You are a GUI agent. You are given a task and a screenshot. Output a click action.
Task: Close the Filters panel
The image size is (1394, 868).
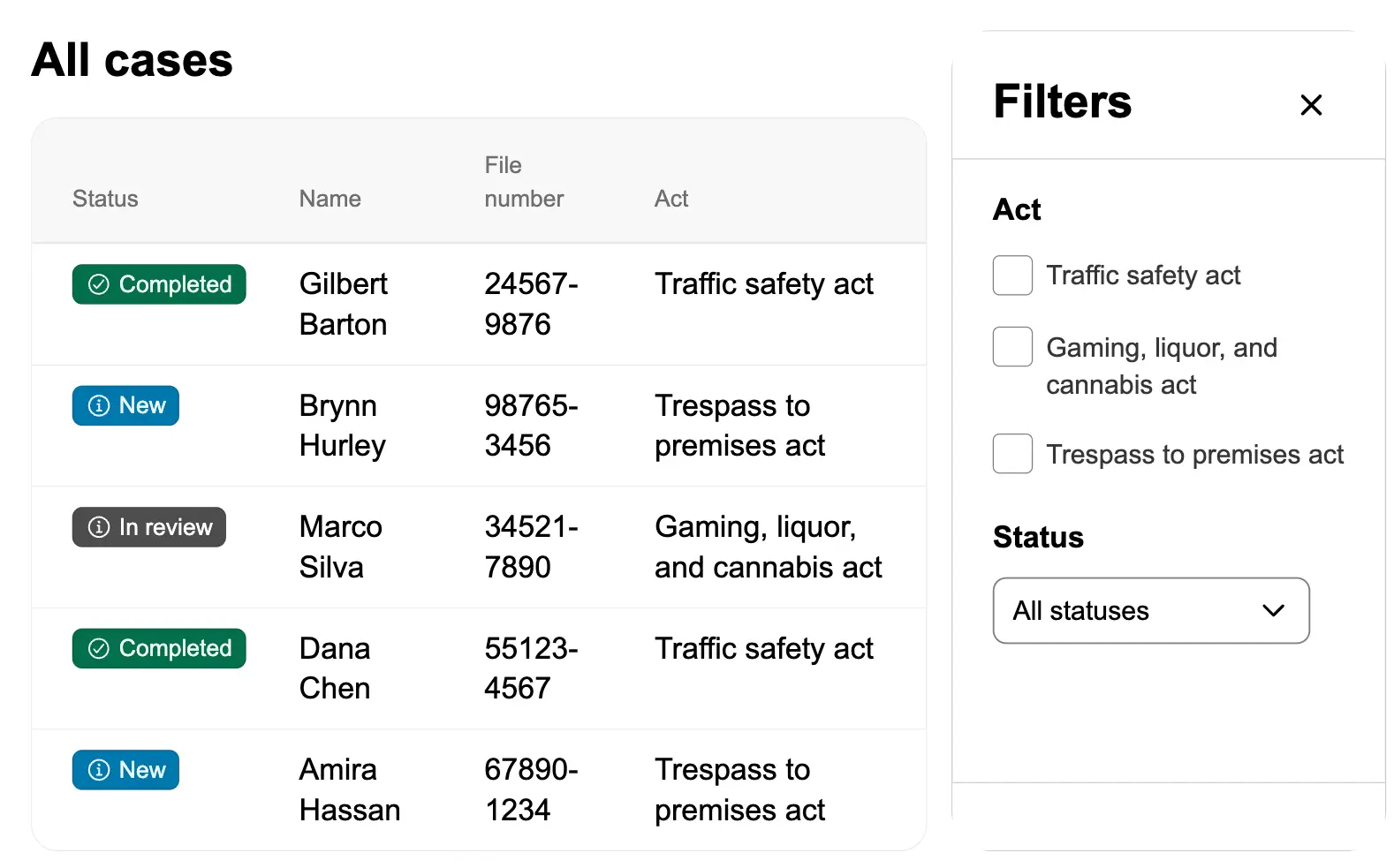(x=1311, y=105)
